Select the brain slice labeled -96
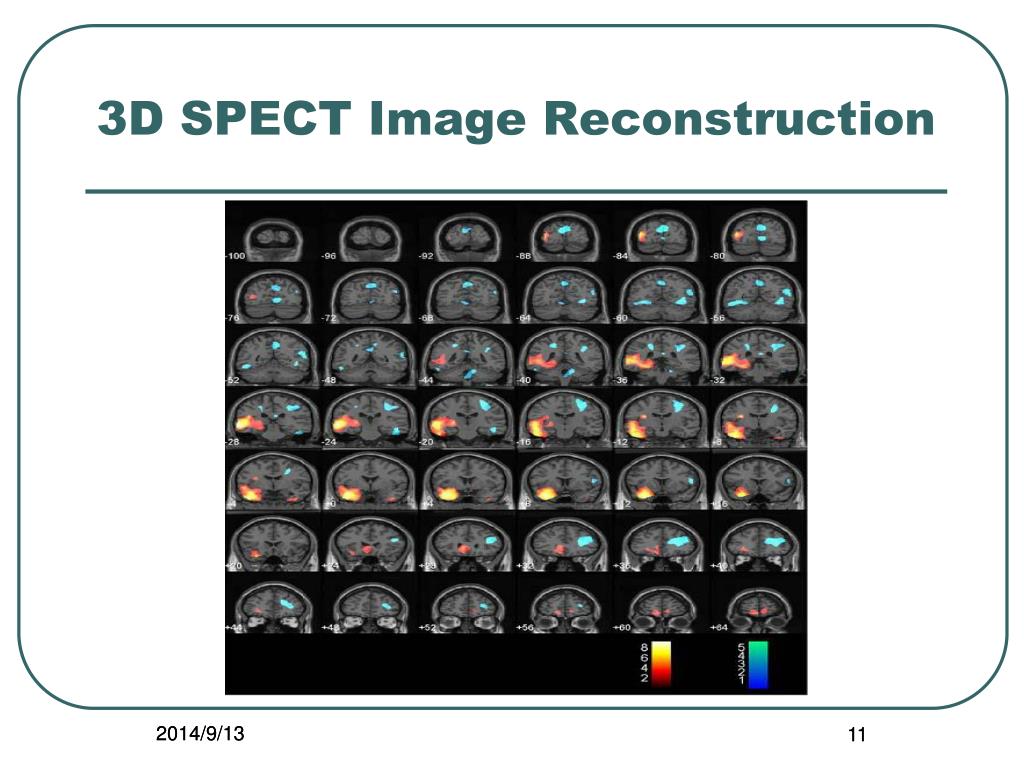Image resolution: width=1024 pixels, height=768 pixels. pos(370,240)
